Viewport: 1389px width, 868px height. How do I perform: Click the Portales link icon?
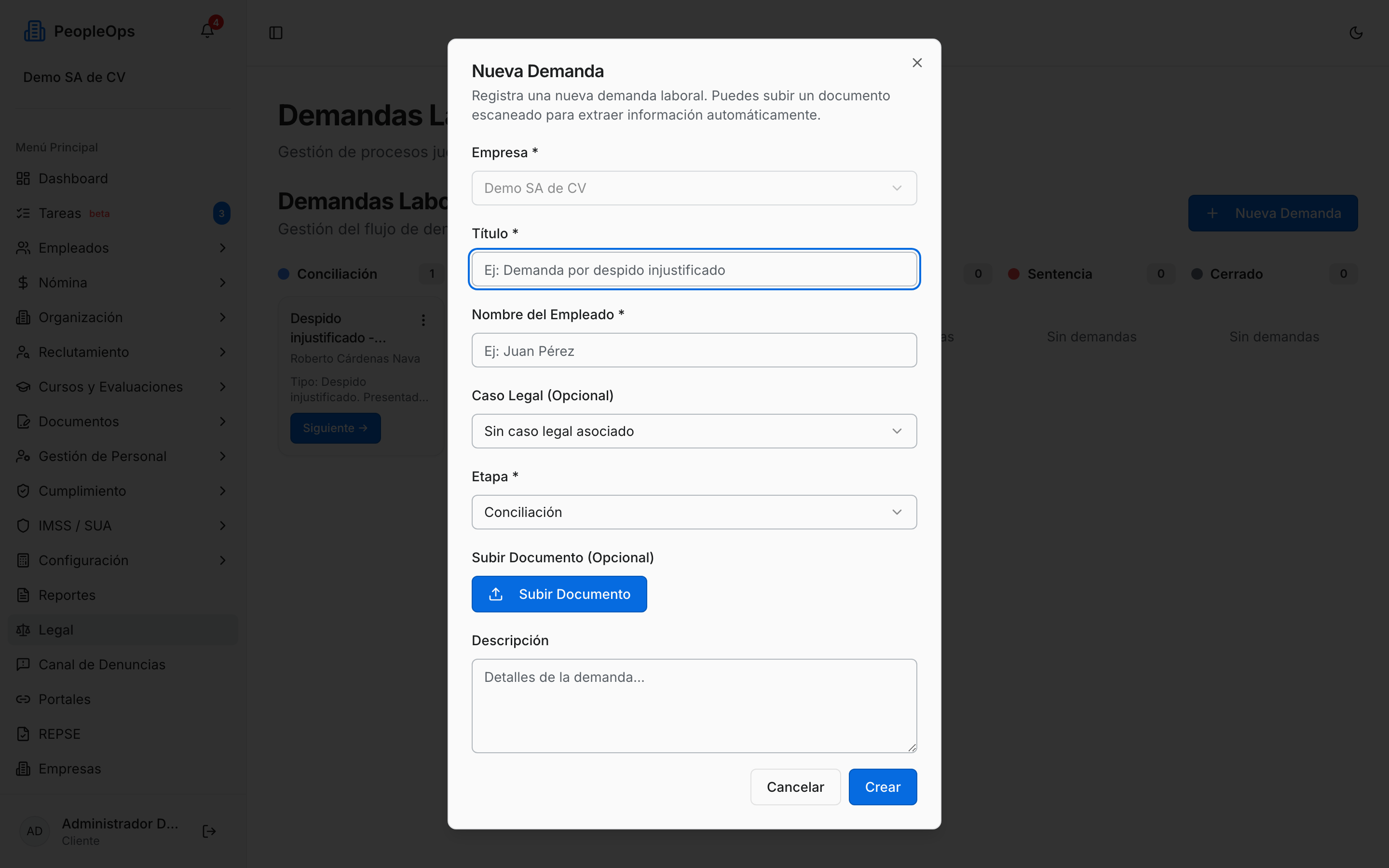point(23,699)
